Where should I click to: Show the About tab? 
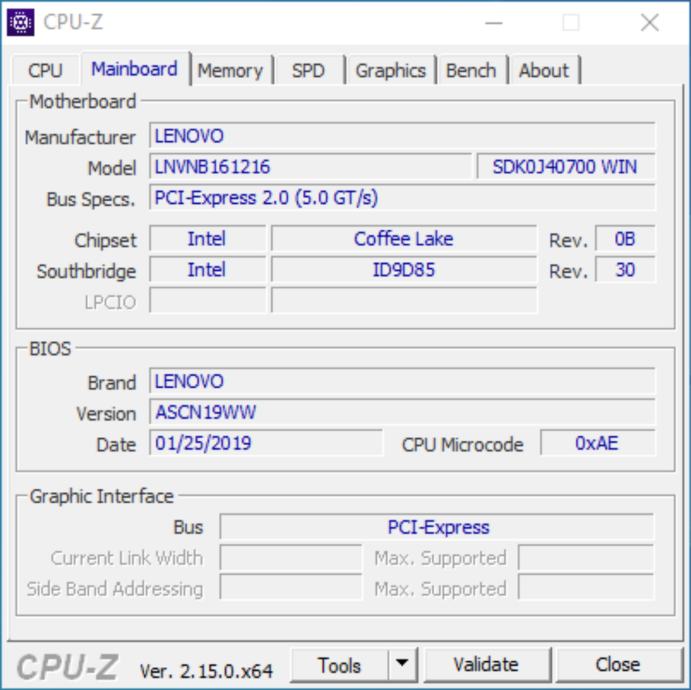pyautogui.click(x=544, y=70)
